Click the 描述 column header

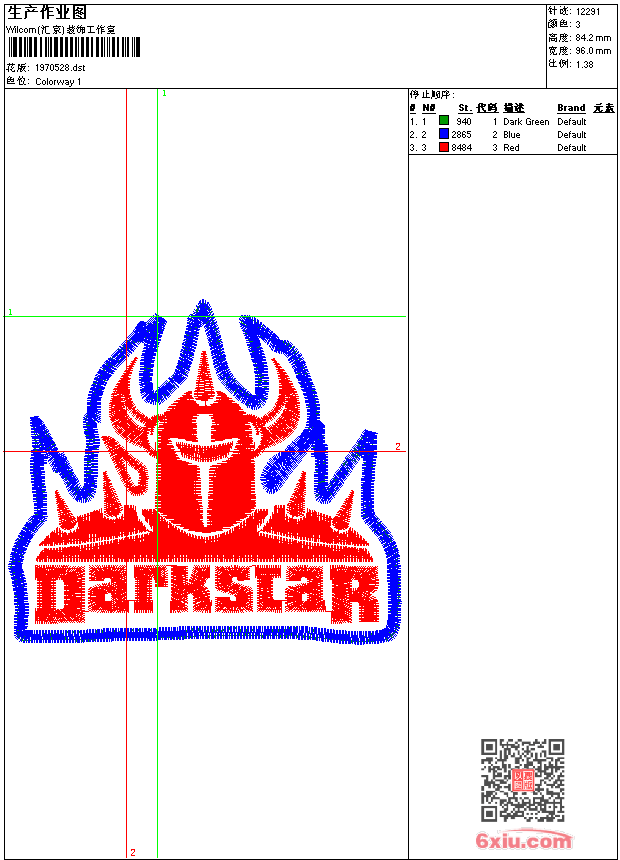(513, 108)
